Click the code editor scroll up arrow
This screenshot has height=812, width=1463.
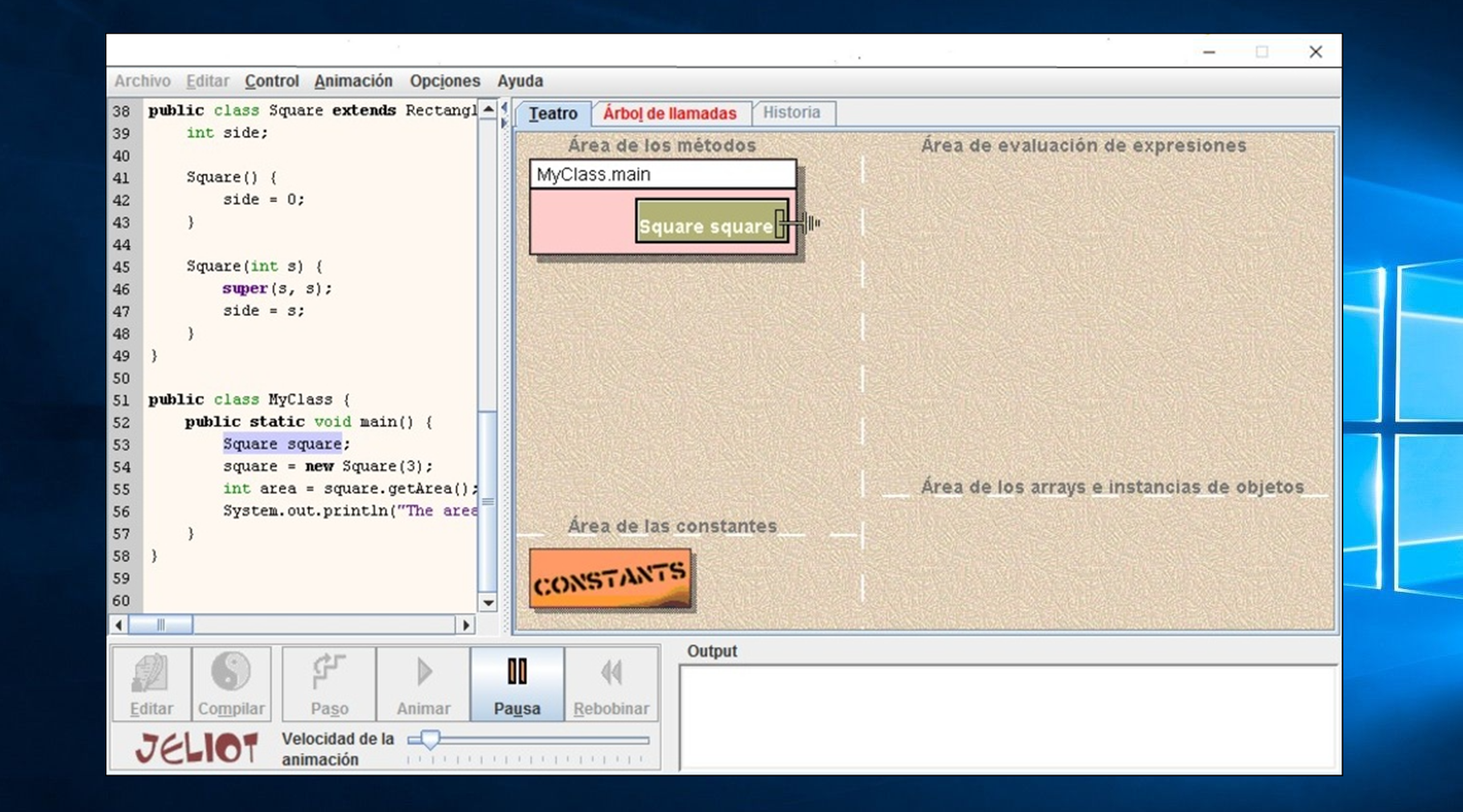488,110
